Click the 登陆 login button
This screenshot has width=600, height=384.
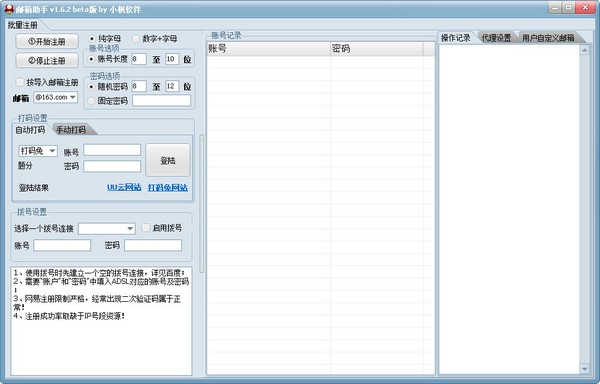point(168,160)
